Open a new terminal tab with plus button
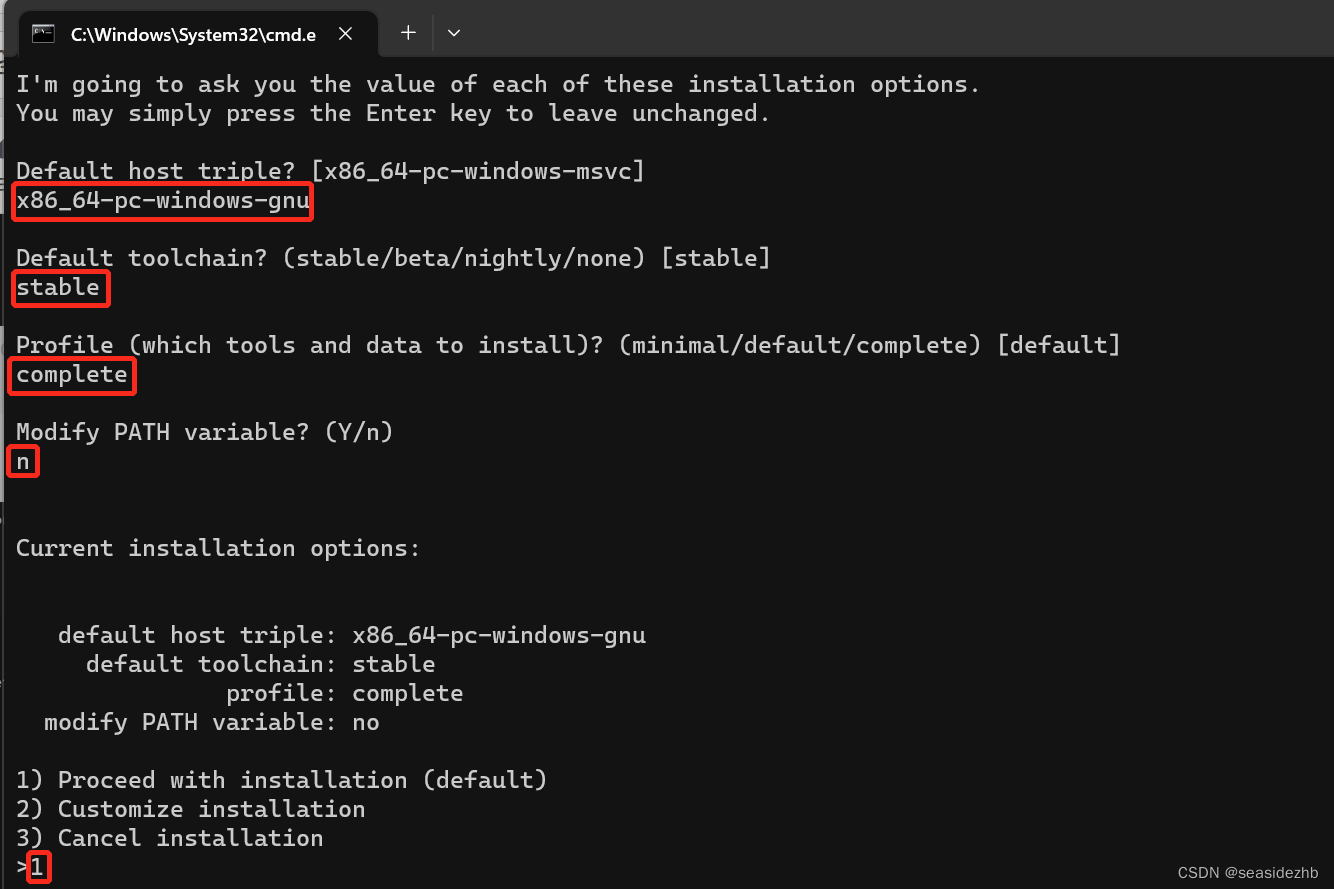 (x=408, y=32)
